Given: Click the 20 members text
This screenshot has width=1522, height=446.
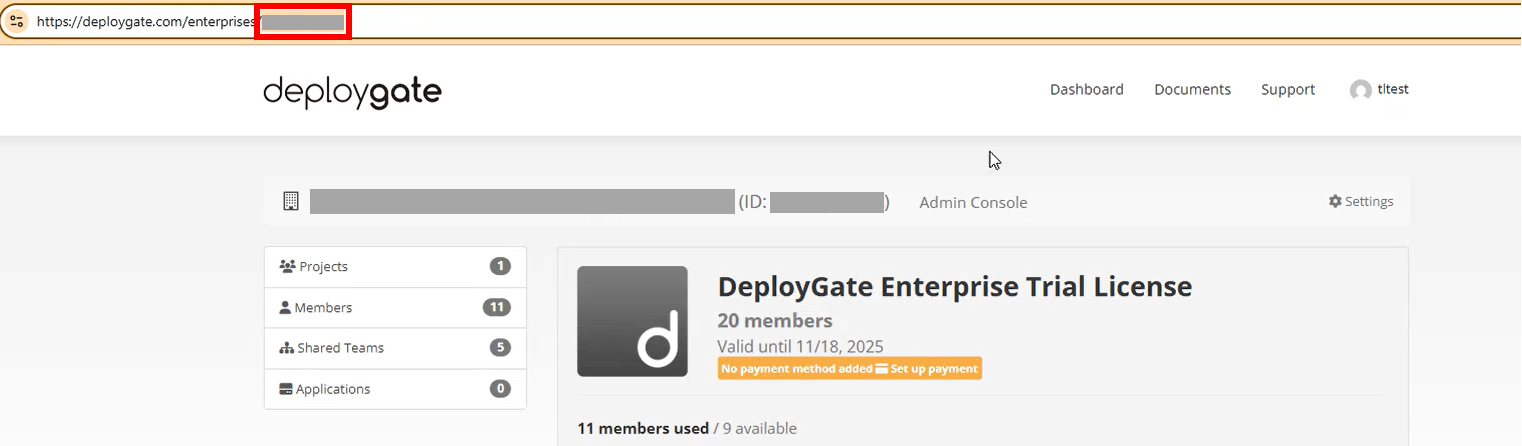Looking at the screenshot, I should tap(775, 321).
